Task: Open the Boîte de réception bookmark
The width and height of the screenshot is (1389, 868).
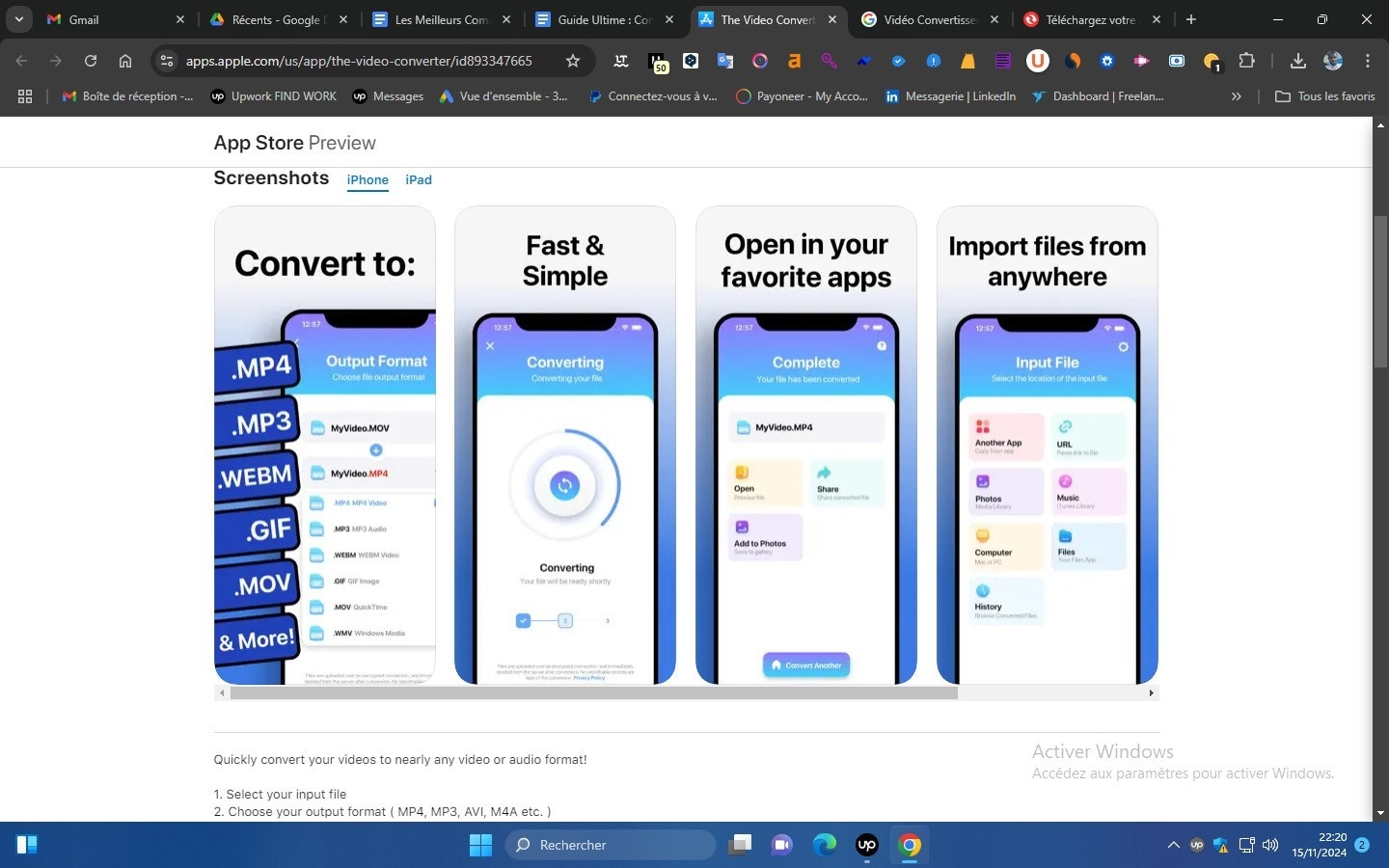Action: click(127, 96)
